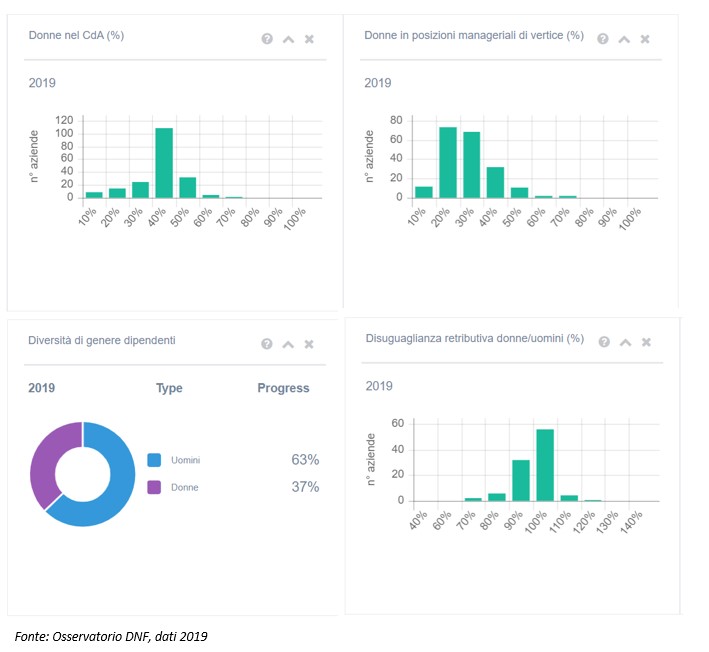The image size is (709, 652).
Task: Click the 20% bar in managerial positions chart
Action: click(448, 162)
